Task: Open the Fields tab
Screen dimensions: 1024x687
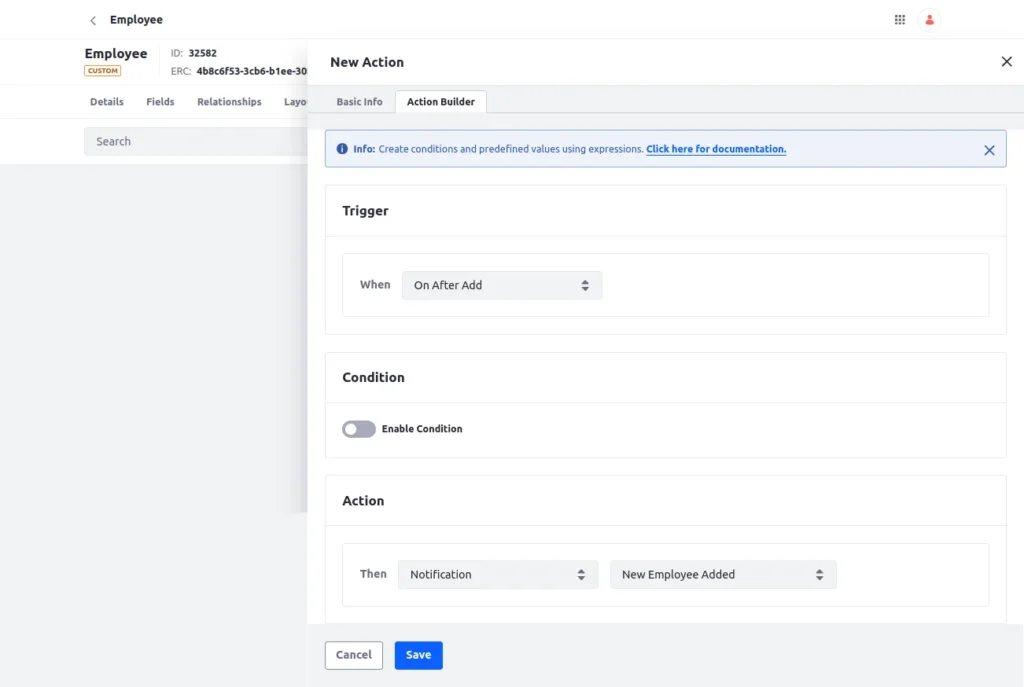Action: pos(160,102)
